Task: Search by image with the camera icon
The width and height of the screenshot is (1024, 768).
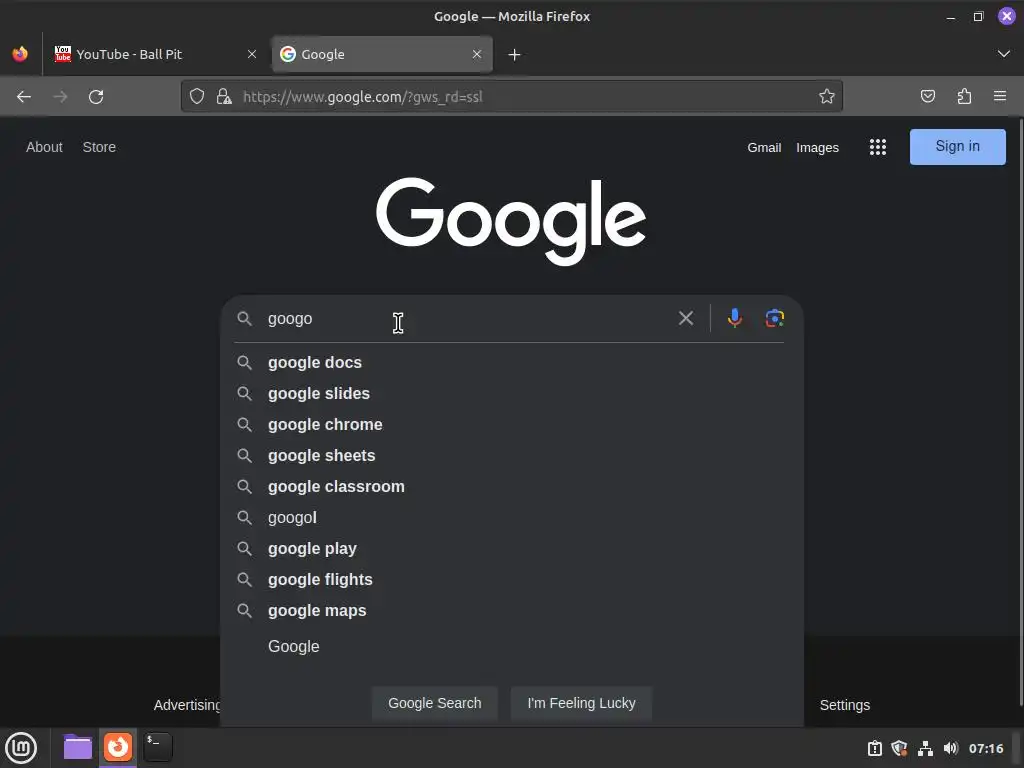Action: [775, 318]
